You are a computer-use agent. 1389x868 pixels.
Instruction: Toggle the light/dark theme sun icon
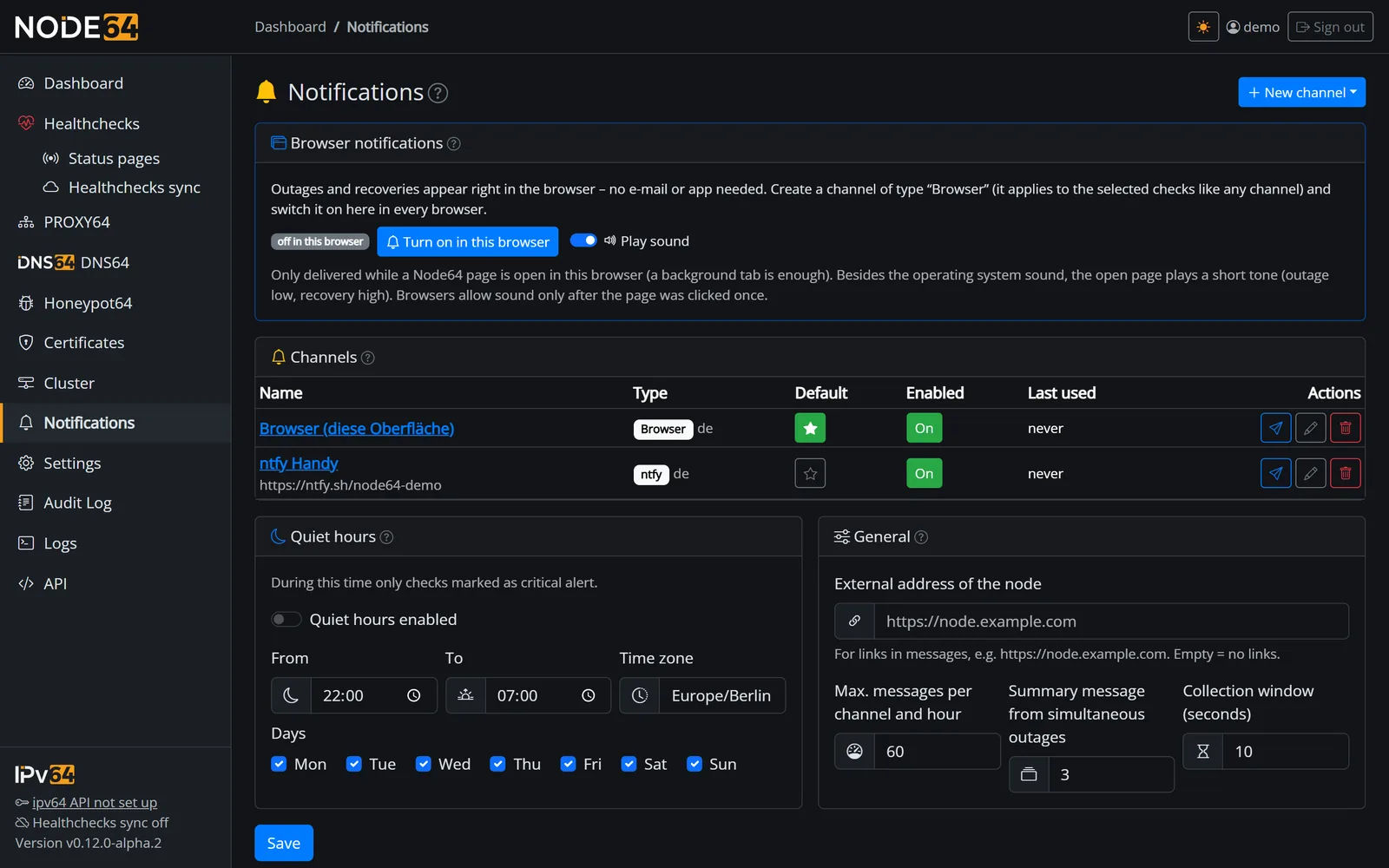coord(1203,27)
